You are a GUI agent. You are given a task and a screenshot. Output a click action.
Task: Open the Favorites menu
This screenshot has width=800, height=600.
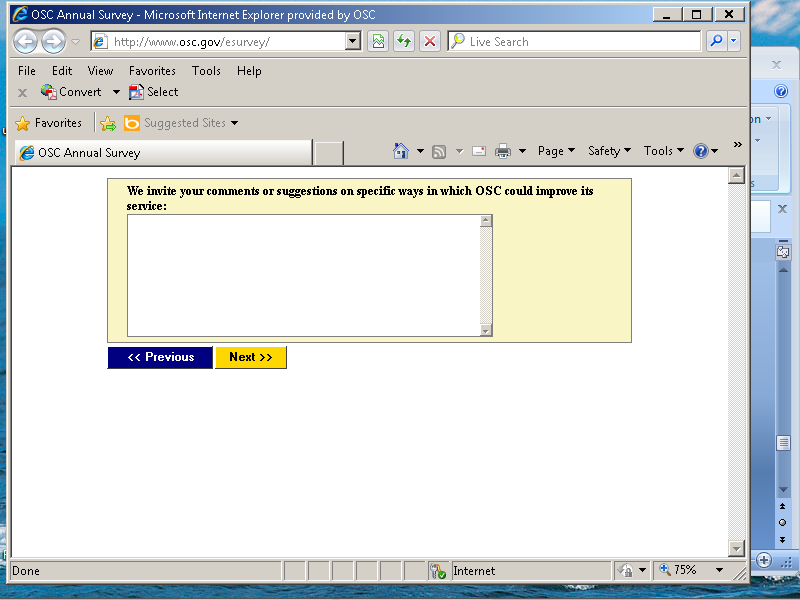point(152,71)
